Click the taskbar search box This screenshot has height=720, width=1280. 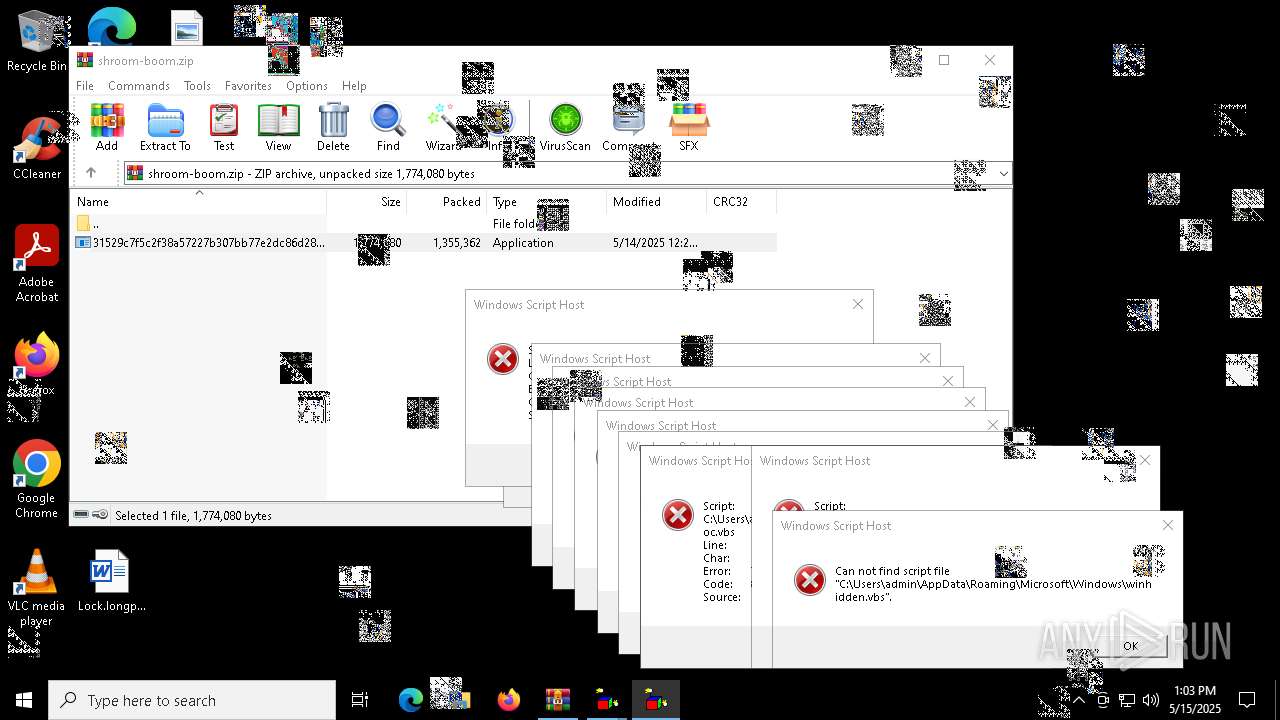pyautogui.click(x=192, y=700)
